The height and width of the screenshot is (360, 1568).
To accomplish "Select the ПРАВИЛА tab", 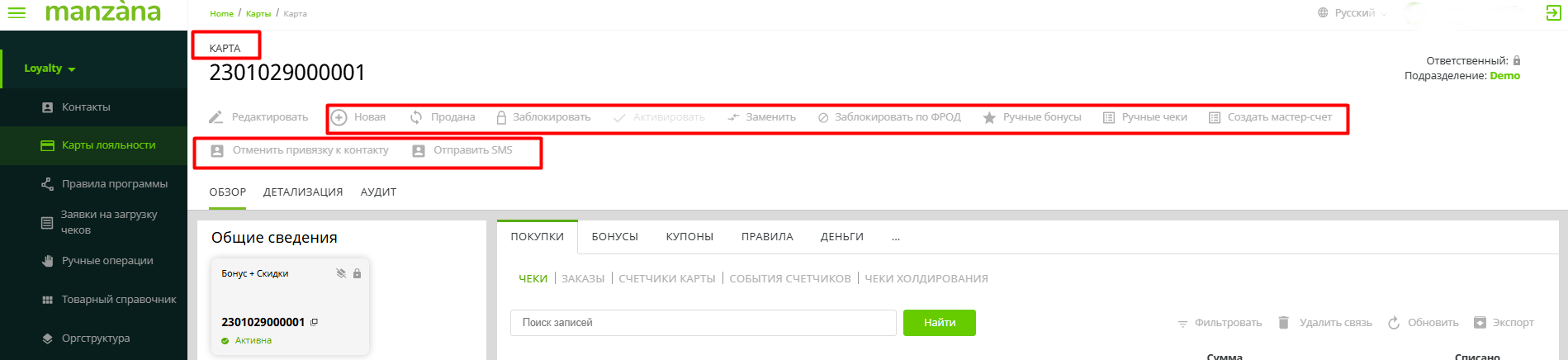I will coord(767,237).
